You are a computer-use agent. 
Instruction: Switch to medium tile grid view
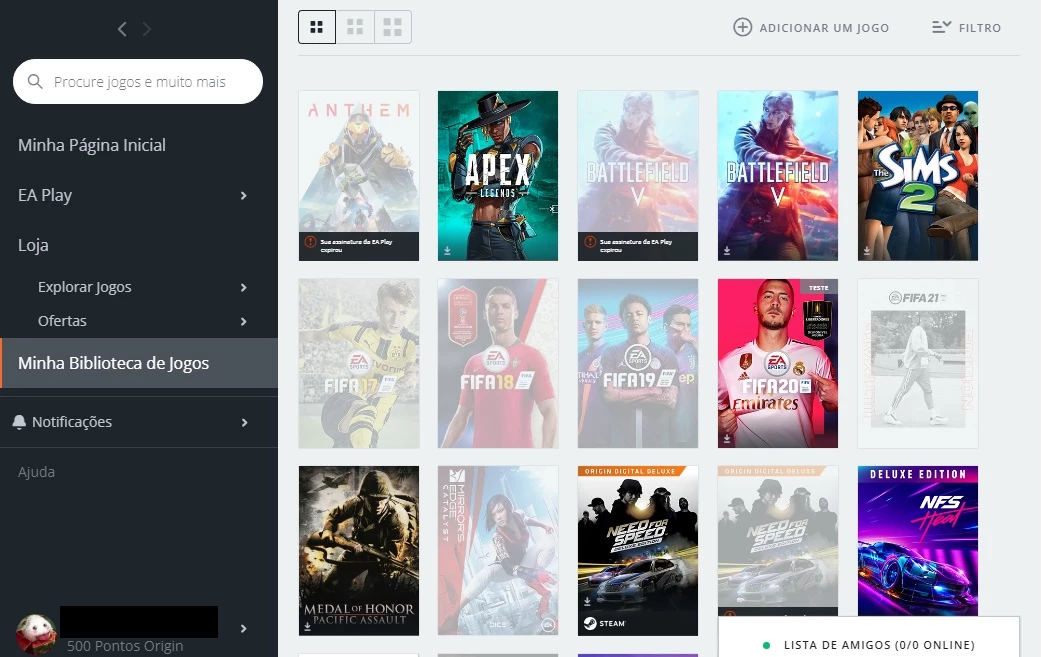point(355,27)
